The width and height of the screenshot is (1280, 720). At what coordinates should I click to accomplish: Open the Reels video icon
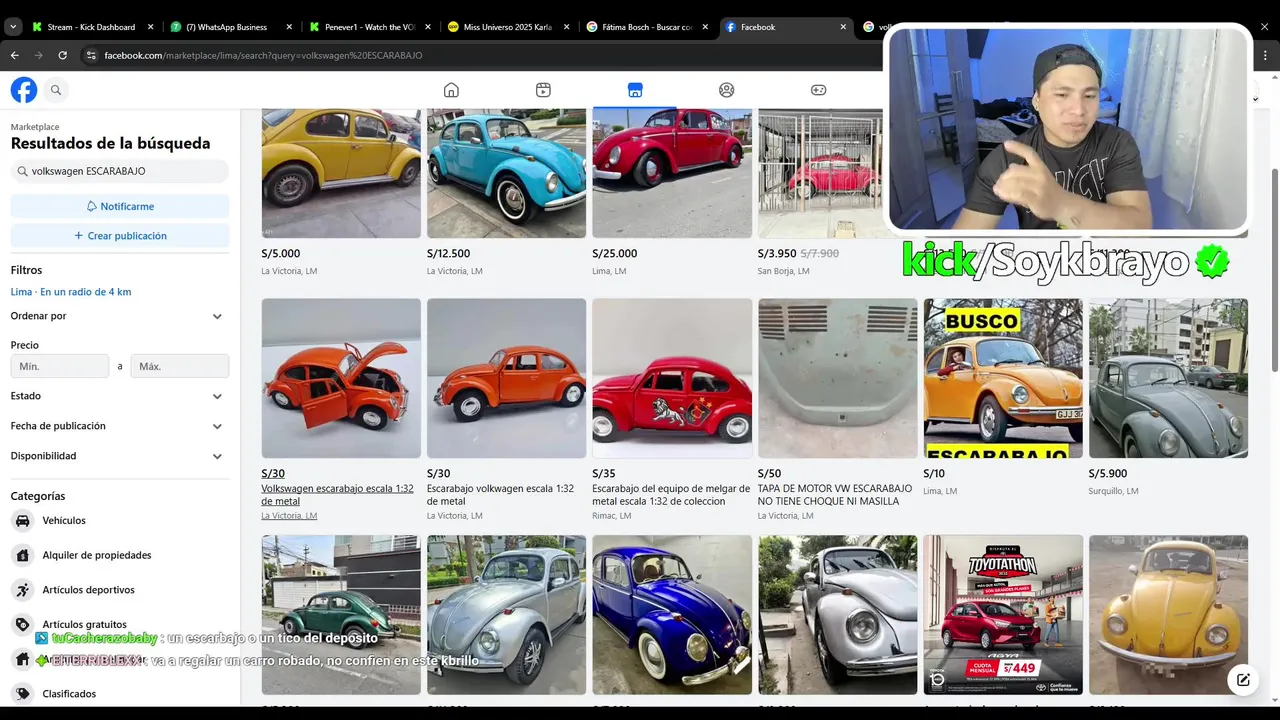[543, 90]
